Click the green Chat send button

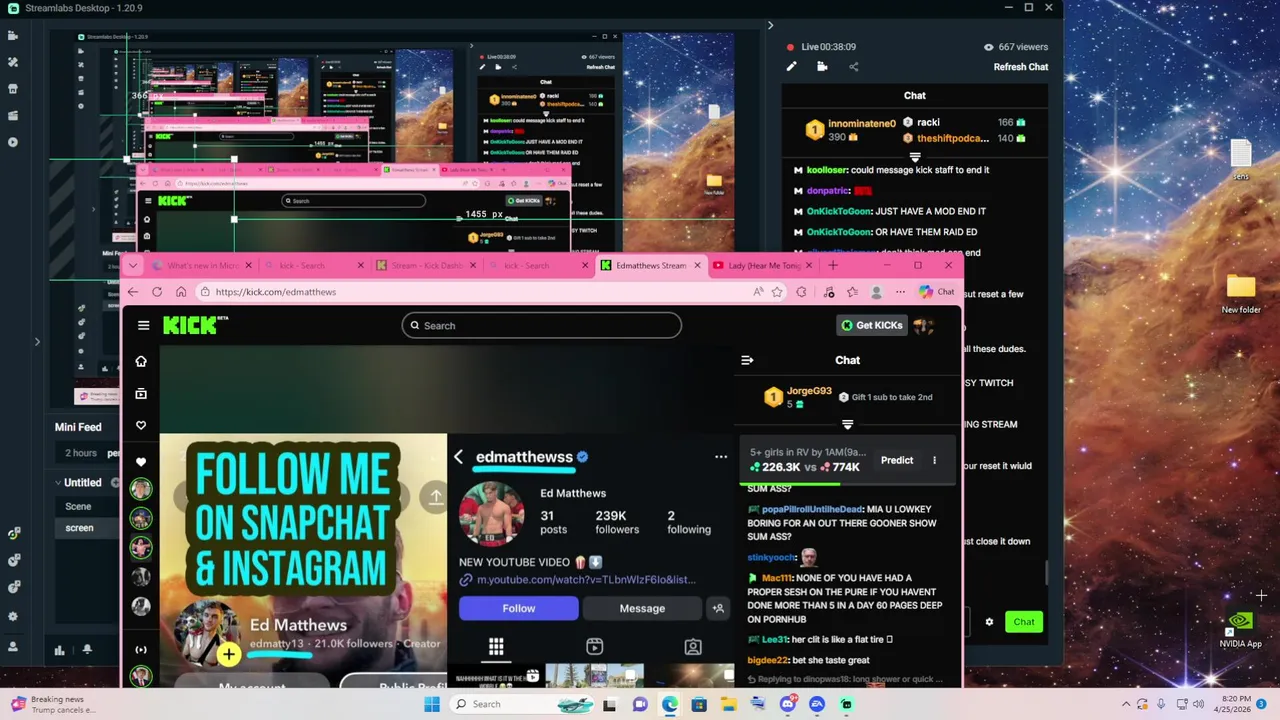(x=1024, y=622)
